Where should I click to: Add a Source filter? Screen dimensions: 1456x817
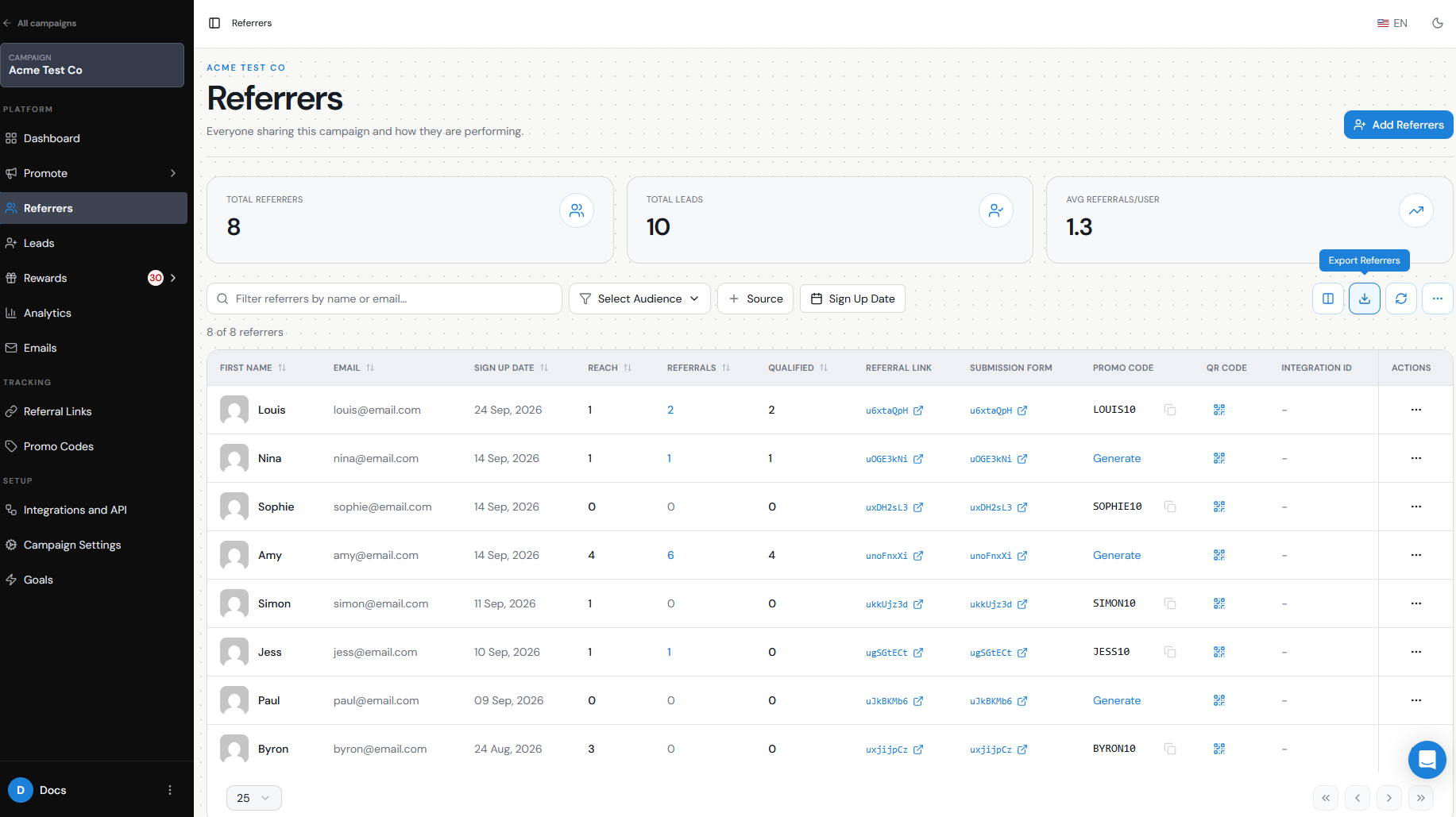(x=755, y=299)
